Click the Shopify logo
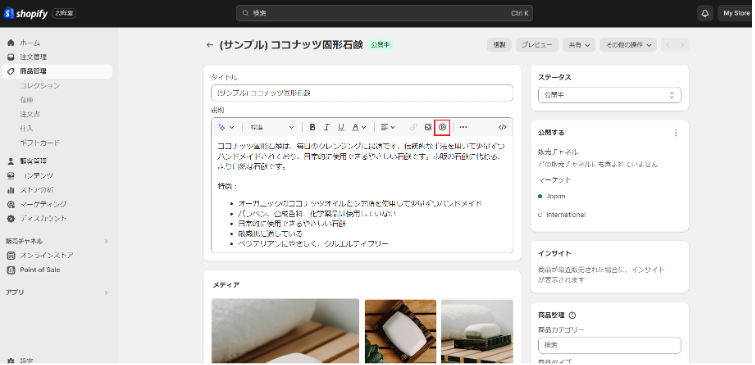 (26, 13)
